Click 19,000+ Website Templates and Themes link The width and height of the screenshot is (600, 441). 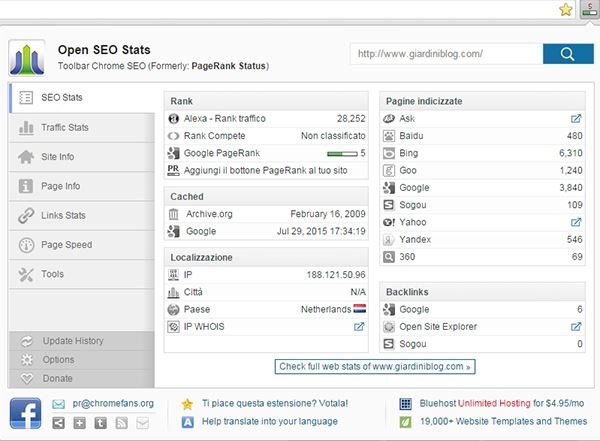coord(504,421)
